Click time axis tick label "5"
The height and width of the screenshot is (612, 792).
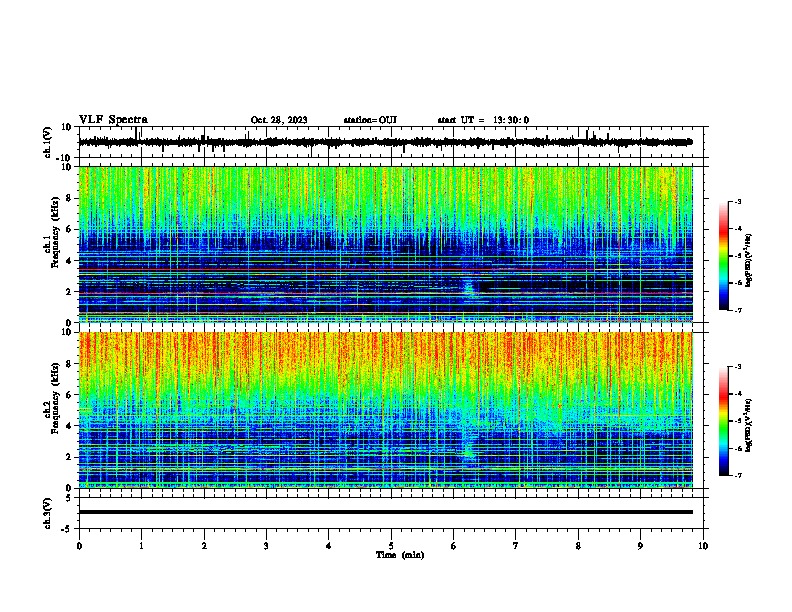391,546
